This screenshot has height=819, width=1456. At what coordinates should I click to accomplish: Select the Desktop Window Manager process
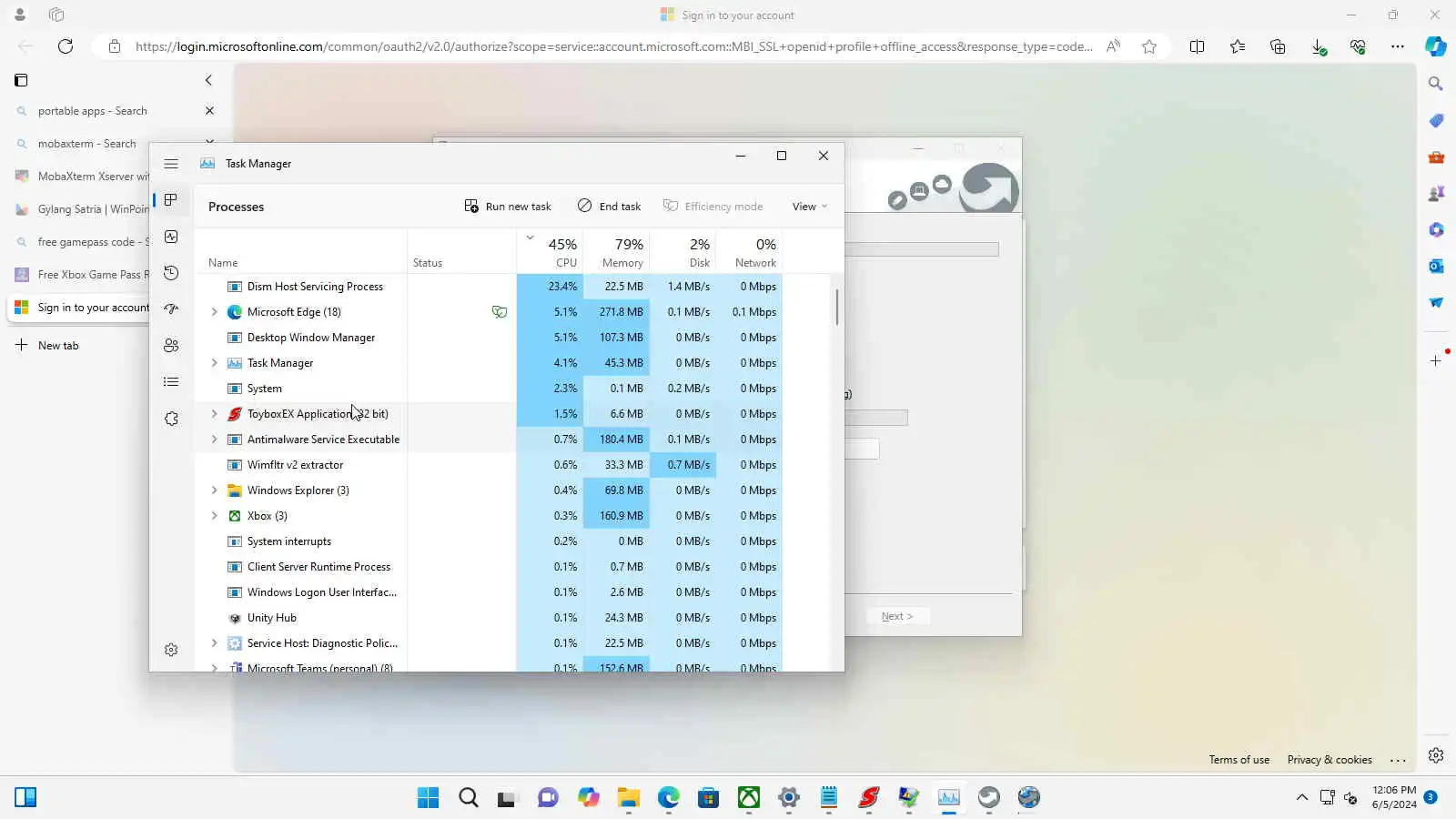488,338
